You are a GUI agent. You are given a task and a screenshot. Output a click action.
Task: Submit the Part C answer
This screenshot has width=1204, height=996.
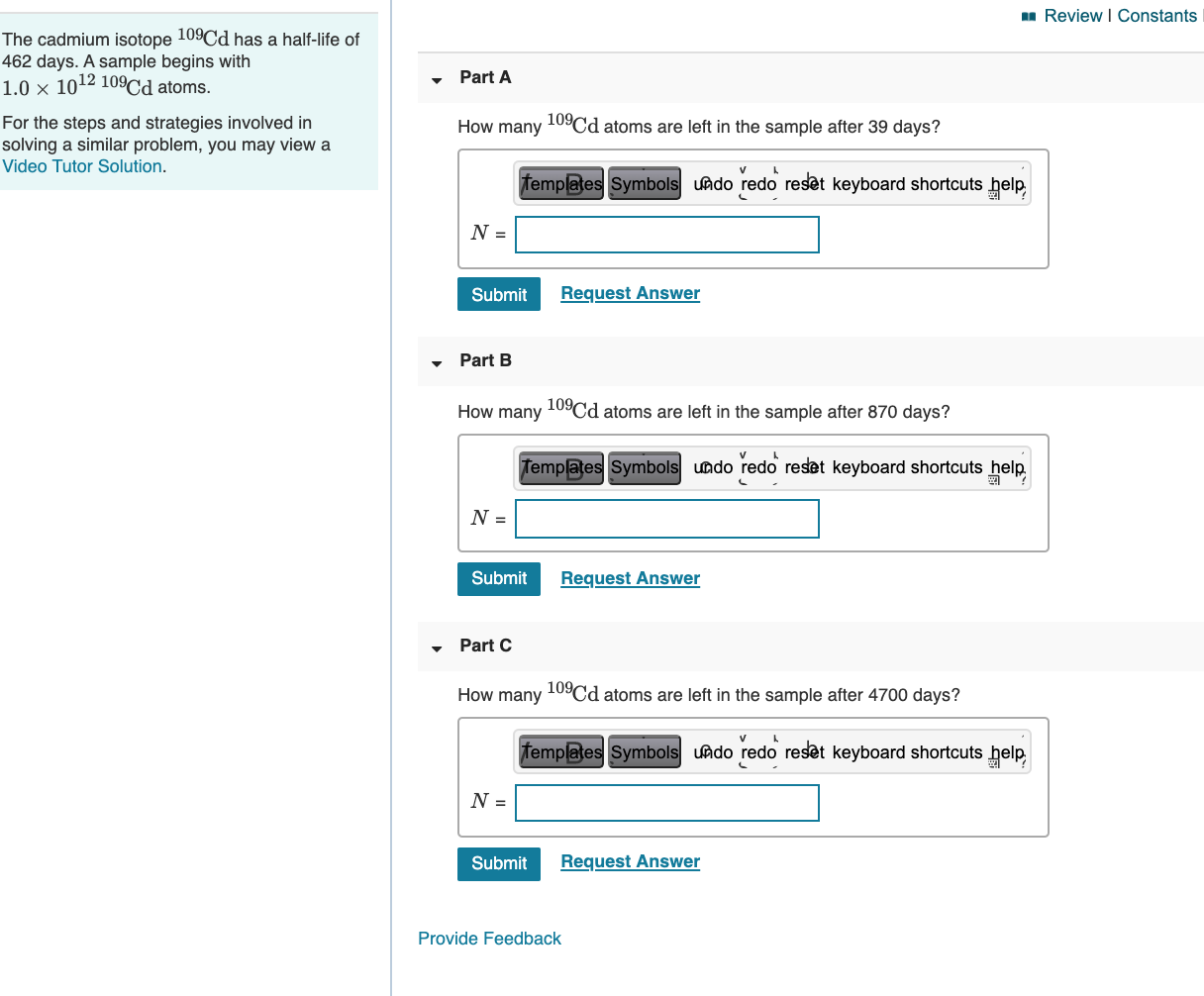click(498, 863)
